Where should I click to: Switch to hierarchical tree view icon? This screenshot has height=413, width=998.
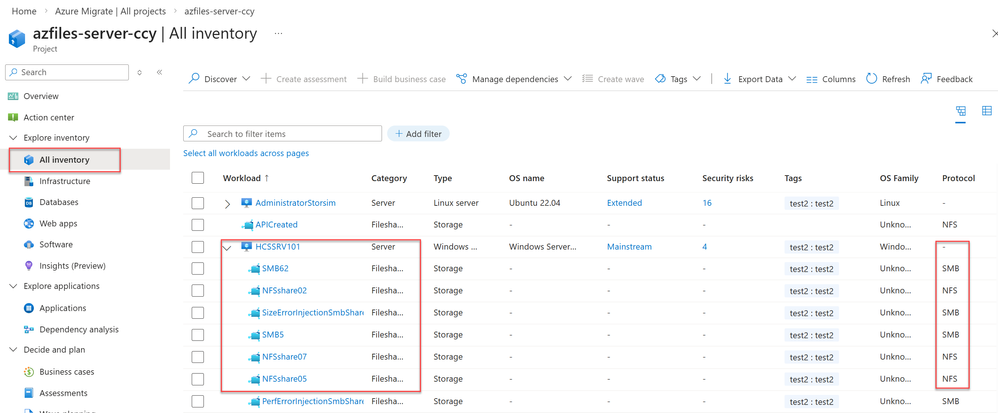[961, 111]
